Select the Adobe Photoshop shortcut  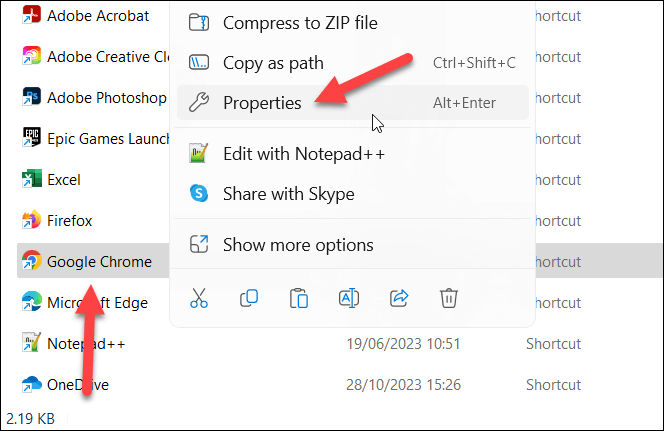point(106,97)
